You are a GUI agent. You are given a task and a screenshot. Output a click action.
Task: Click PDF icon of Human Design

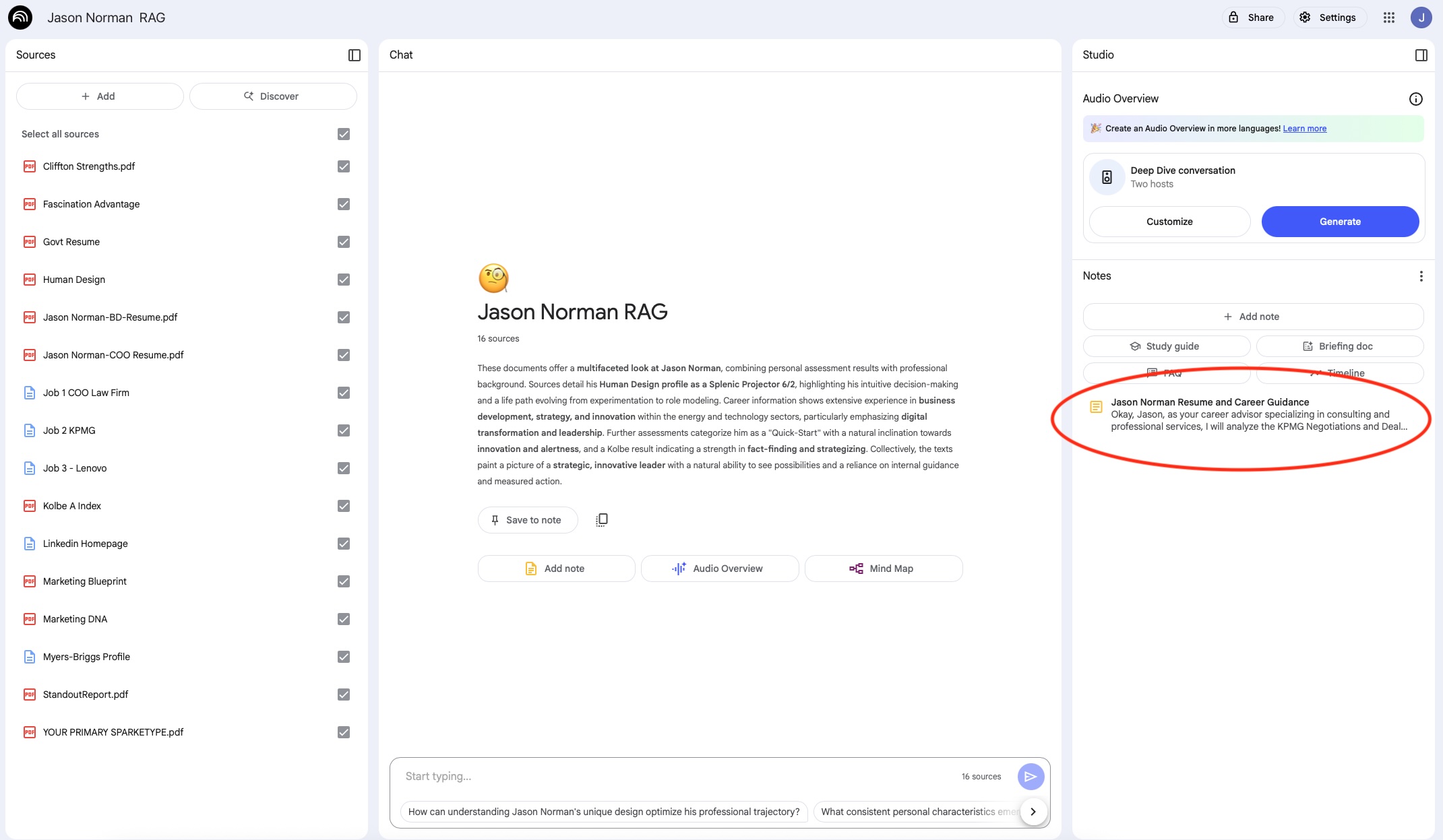pos(30,280)
